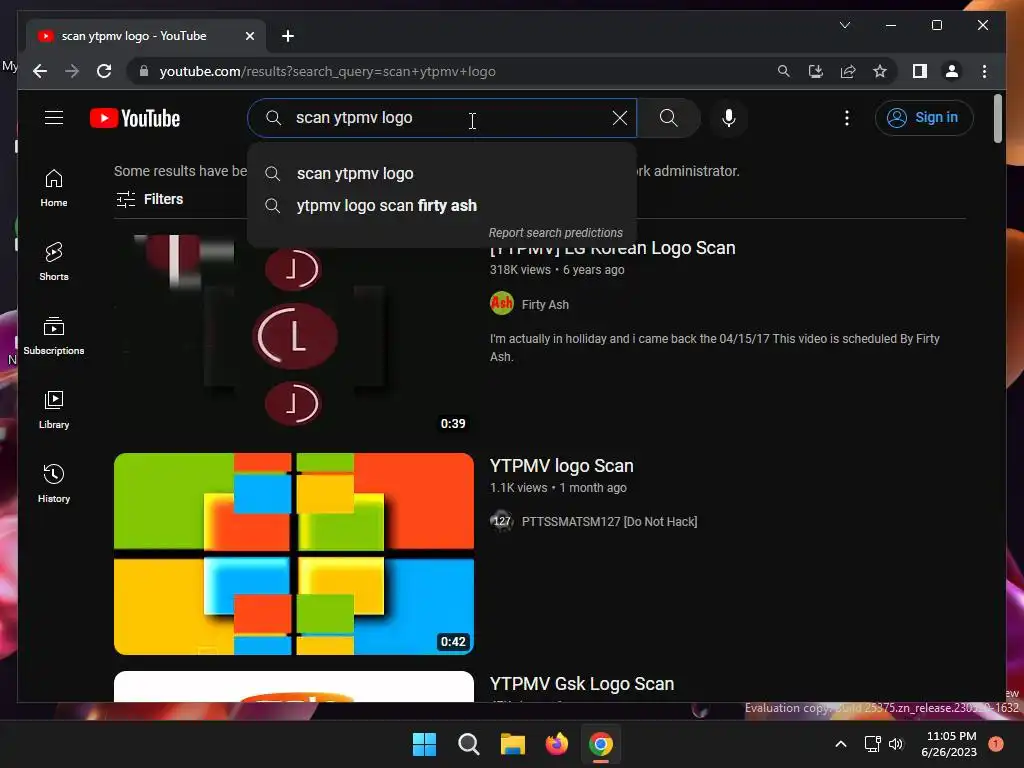View site info lock icon
The height and width of the screenshot is (768, 1024).
tap(144, 71)
